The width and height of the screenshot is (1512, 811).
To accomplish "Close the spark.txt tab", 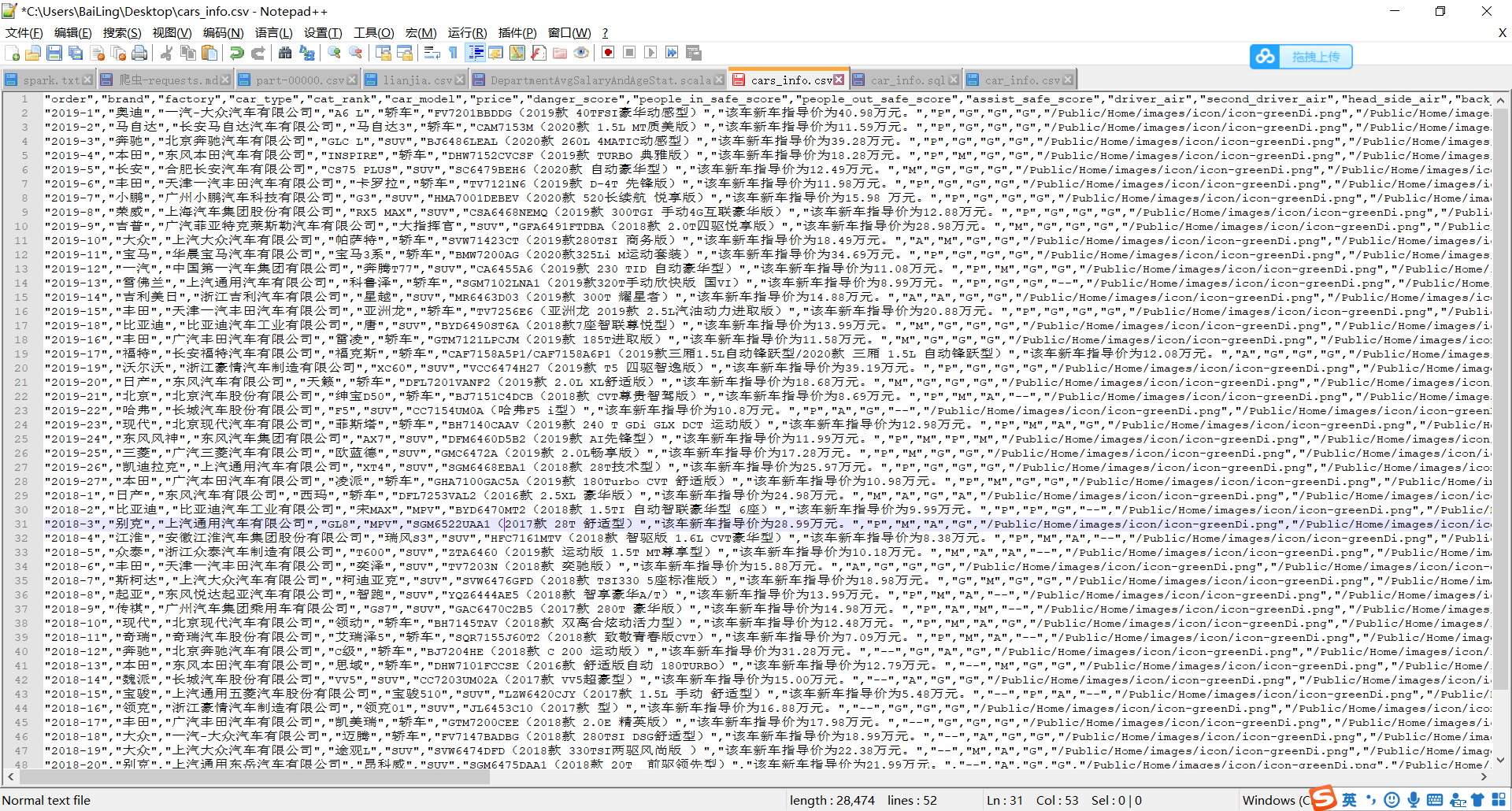I will click(x=87, y=80).
